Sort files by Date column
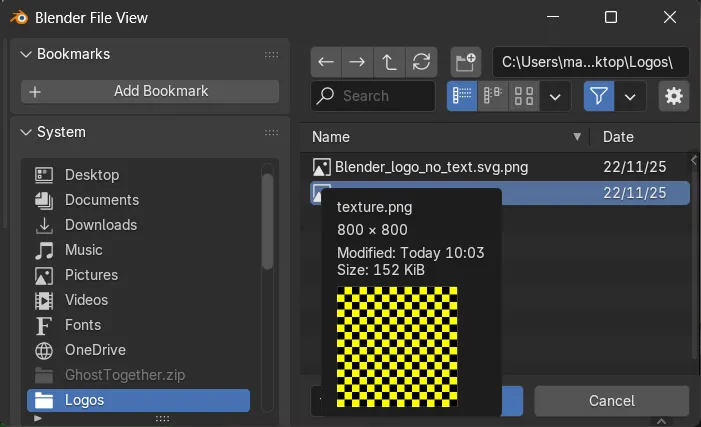This screenshot has height=427, width=701. tap(618, 137)
